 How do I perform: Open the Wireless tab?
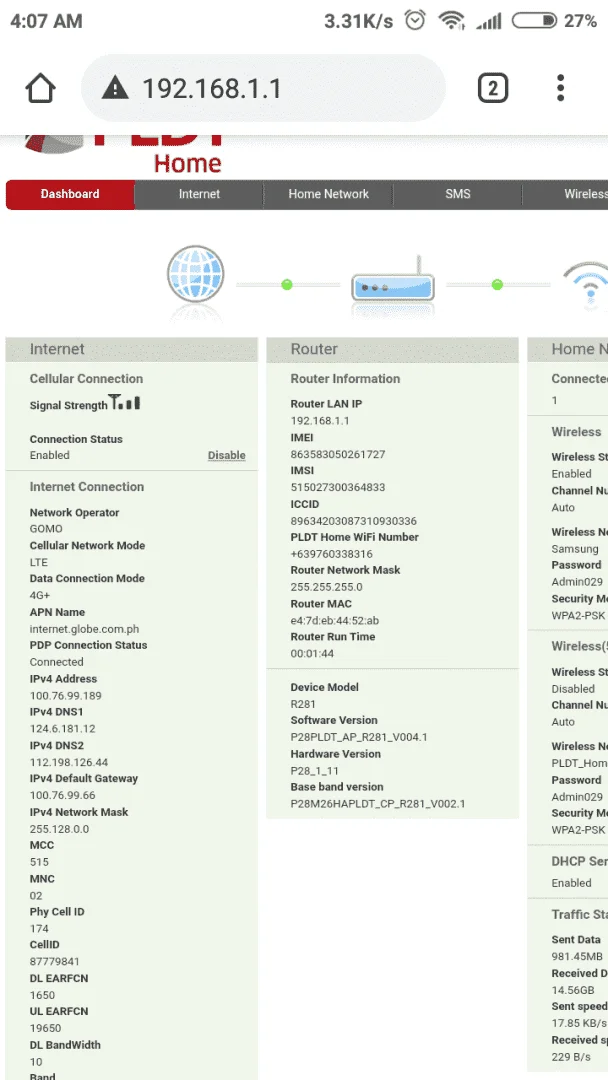[x=565, y=194]
